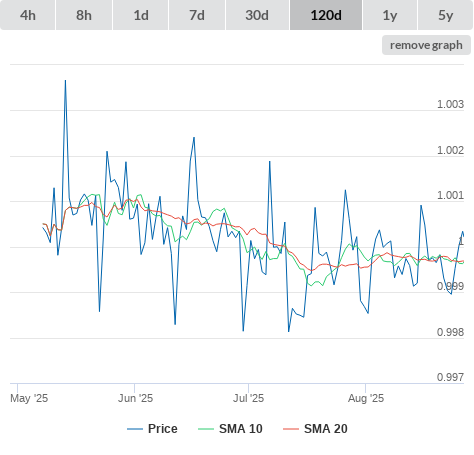Click the 1.003 y-axis value label

pyautogui.click(x=450, y=104)
